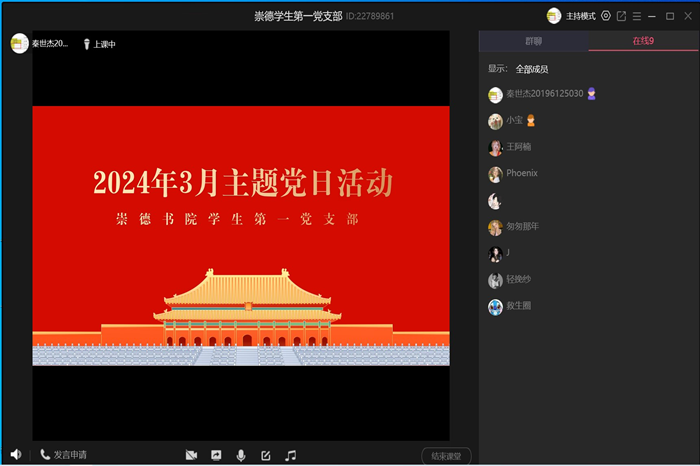The height and width of the screenshot is (466, 700).
Task: Toggle the camera video icon
Action: pos(191,455)
